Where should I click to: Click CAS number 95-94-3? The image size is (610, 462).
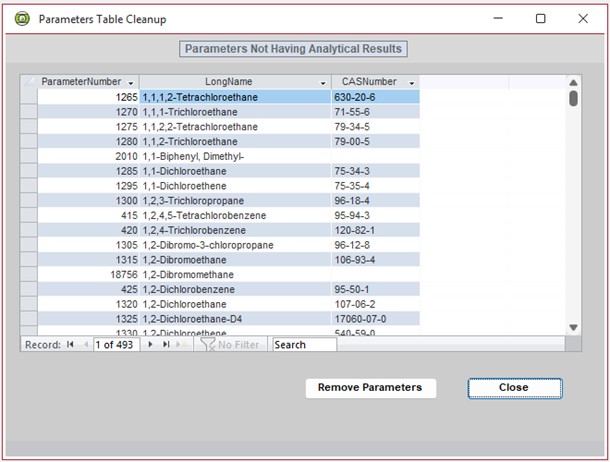tap(375, 215)
